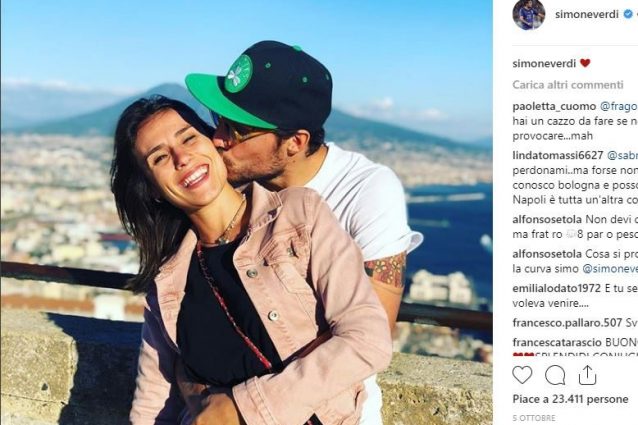Like the post with the heart icon
This screenshot has width=638, height=425.
click(x=522, y=375)
